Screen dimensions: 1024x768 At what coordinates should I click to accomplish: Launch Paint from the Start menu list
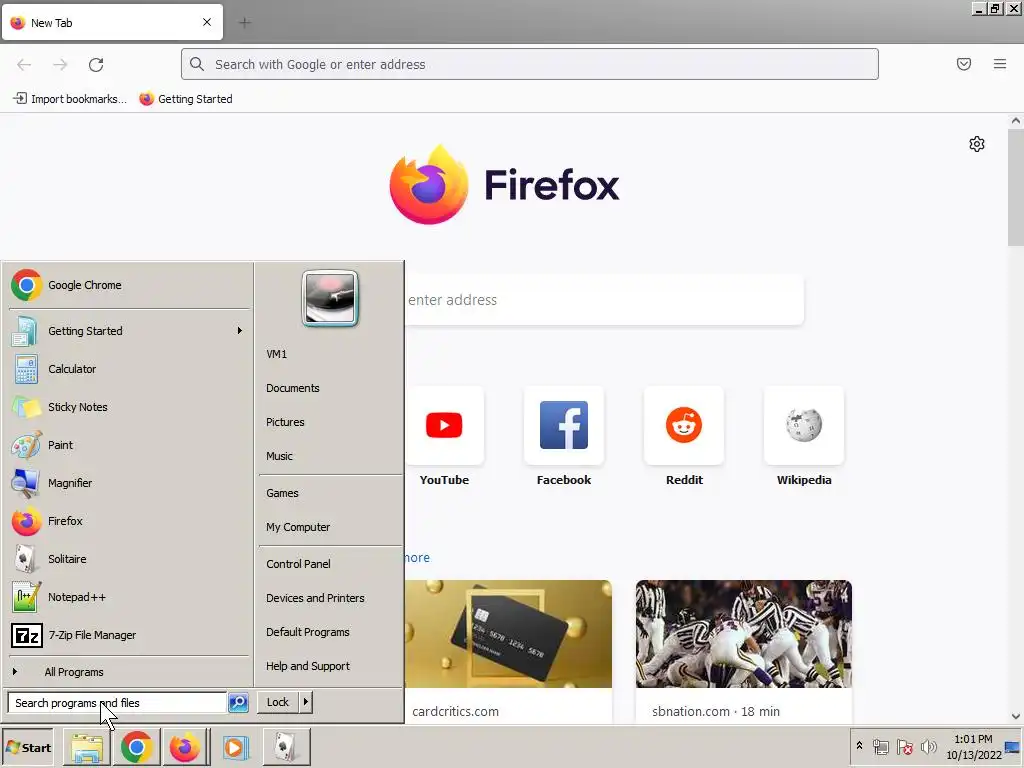coord(129,445)
